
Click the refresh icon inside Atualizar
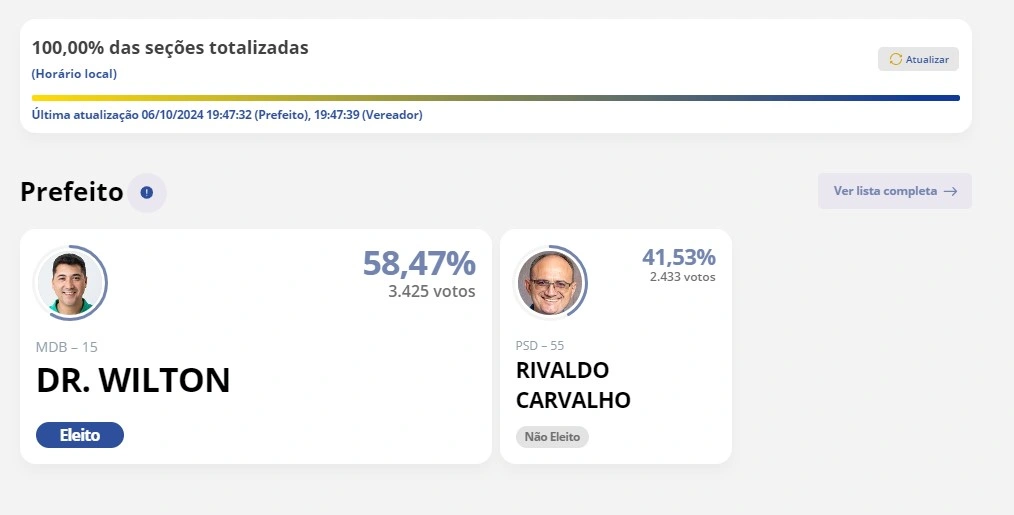(895, 60)
